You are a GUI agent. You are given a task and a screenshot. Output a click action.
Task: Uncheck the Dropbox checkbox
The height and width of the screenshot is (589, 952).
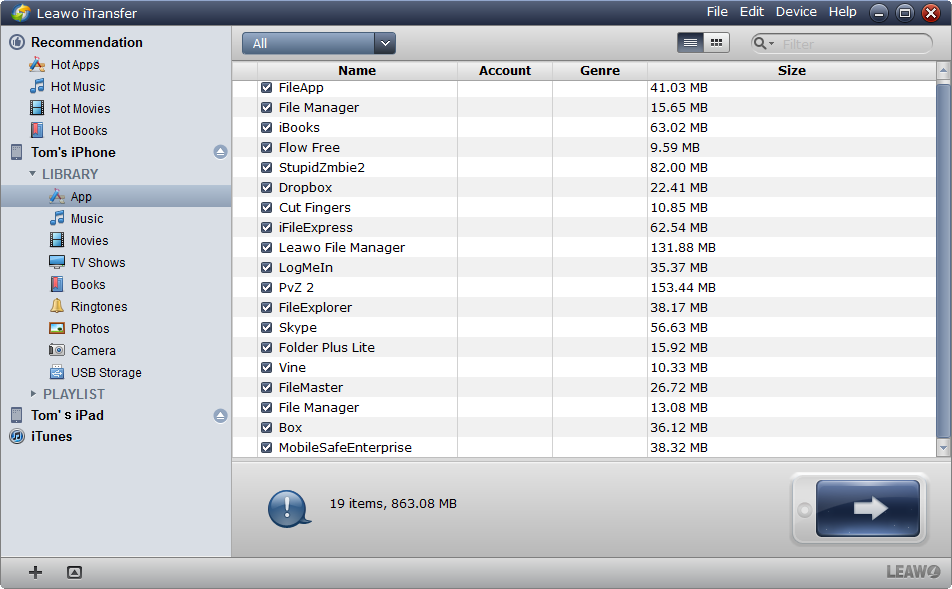click(x=266, y=188)
